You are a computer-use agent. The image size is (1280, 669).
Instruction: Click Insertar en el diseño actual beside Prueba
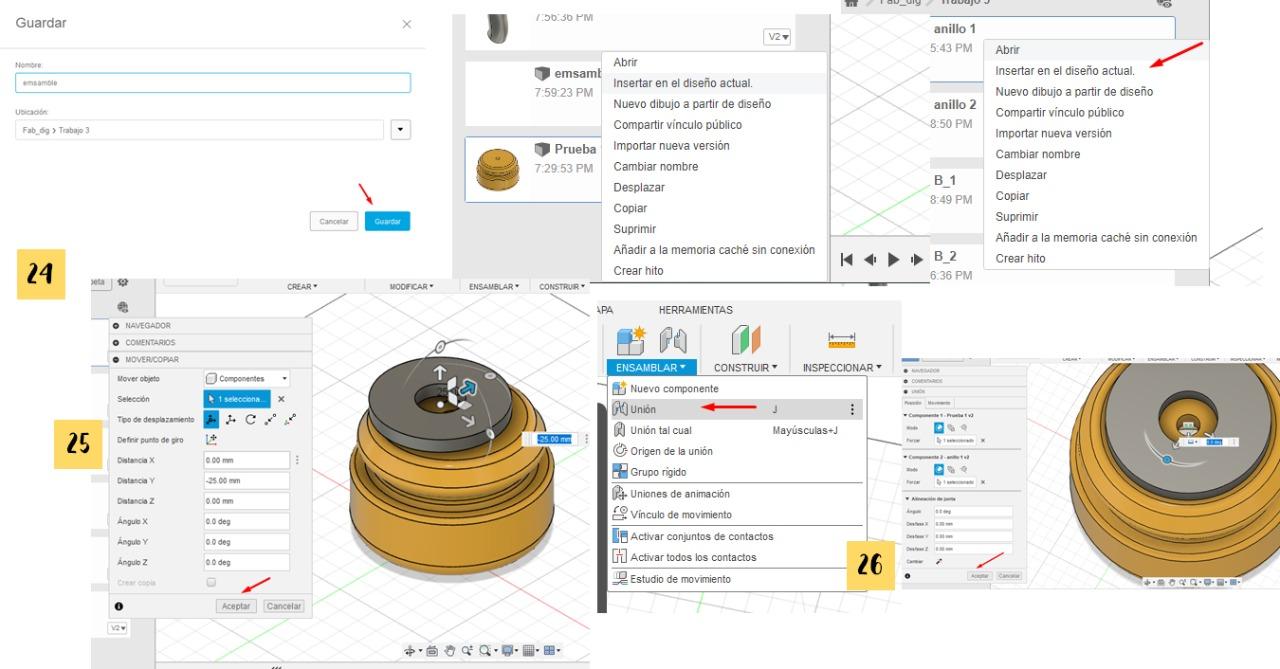(x=683, y=83)
